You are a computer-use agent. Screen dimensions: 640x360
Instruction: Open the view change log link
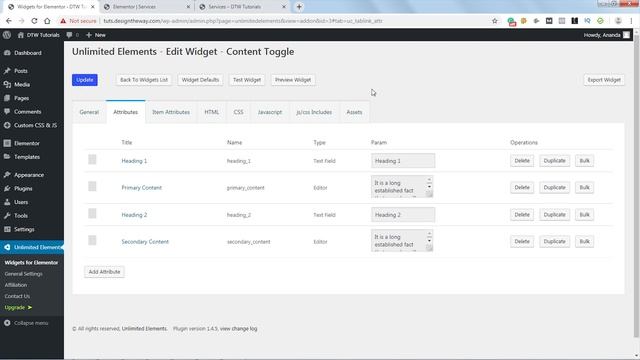(238, 329)
